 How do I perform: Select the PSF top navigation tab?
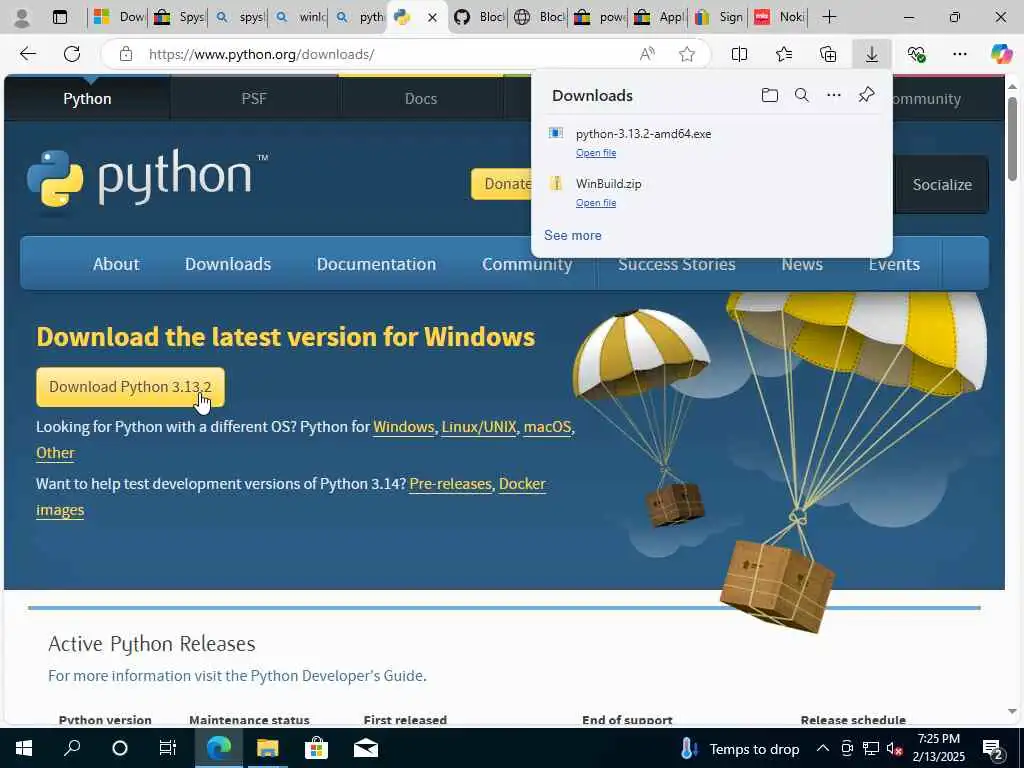[254, 99]
